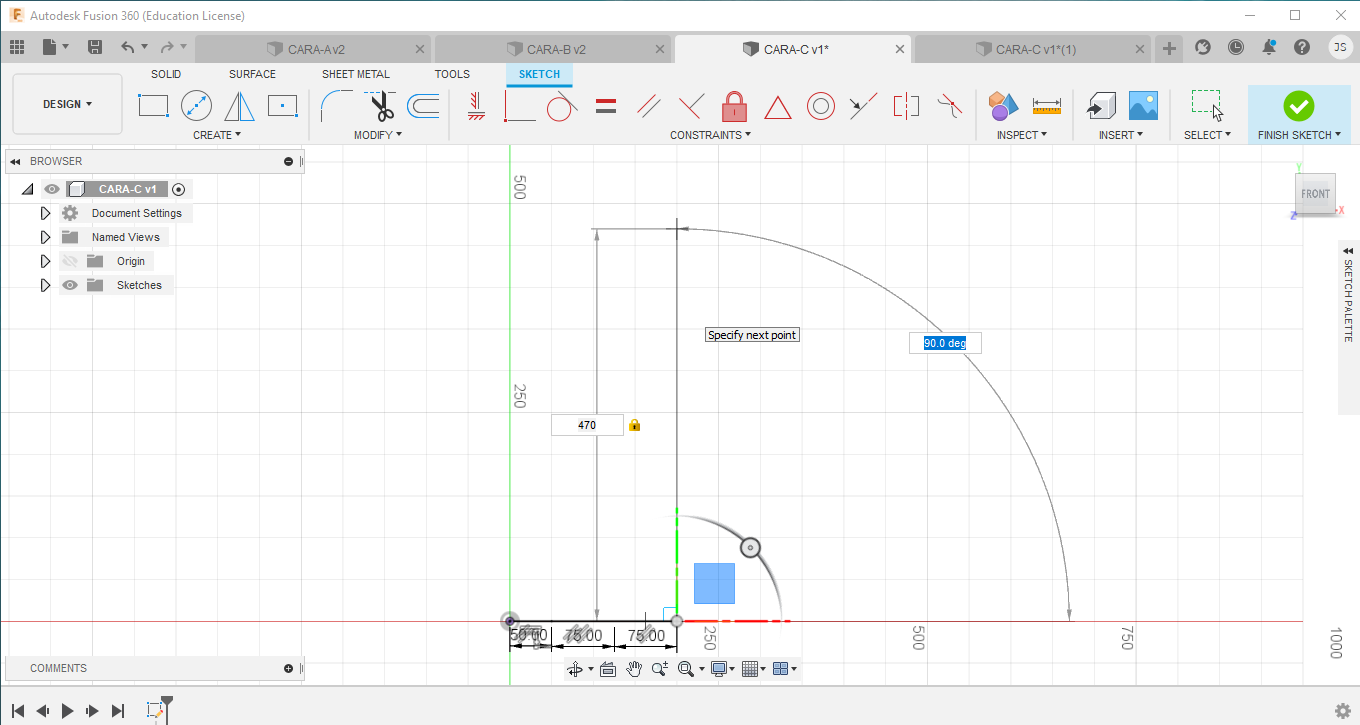Undo the last action
The width and height of the screenshot is (1360, 725).
[x=127, y=47]
